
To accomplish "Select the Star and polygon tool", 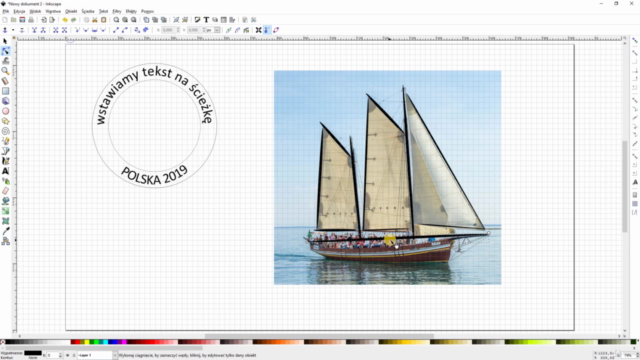I will [x=5, y=121].
